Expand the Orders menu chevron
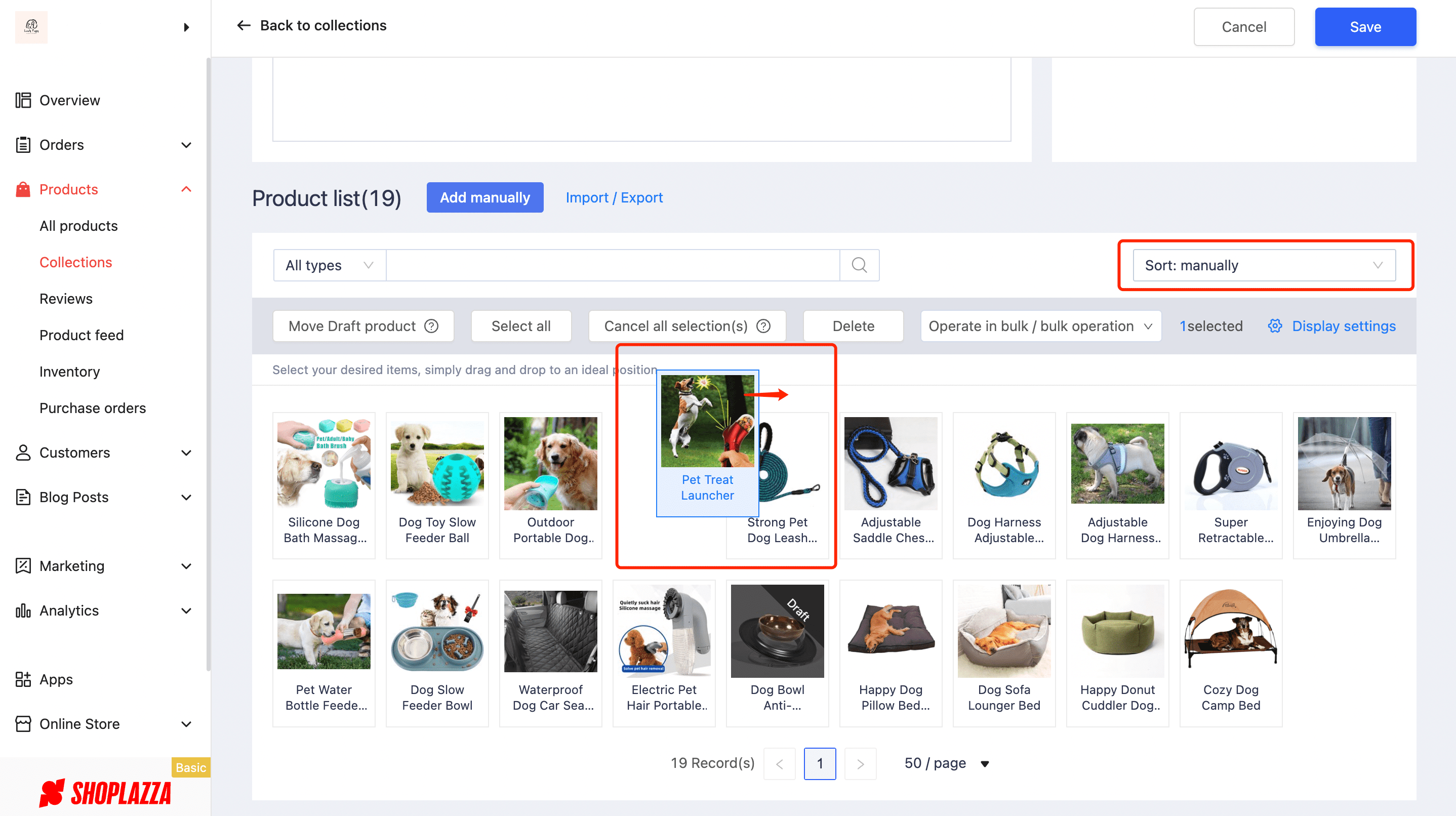 tap(186, 145)
